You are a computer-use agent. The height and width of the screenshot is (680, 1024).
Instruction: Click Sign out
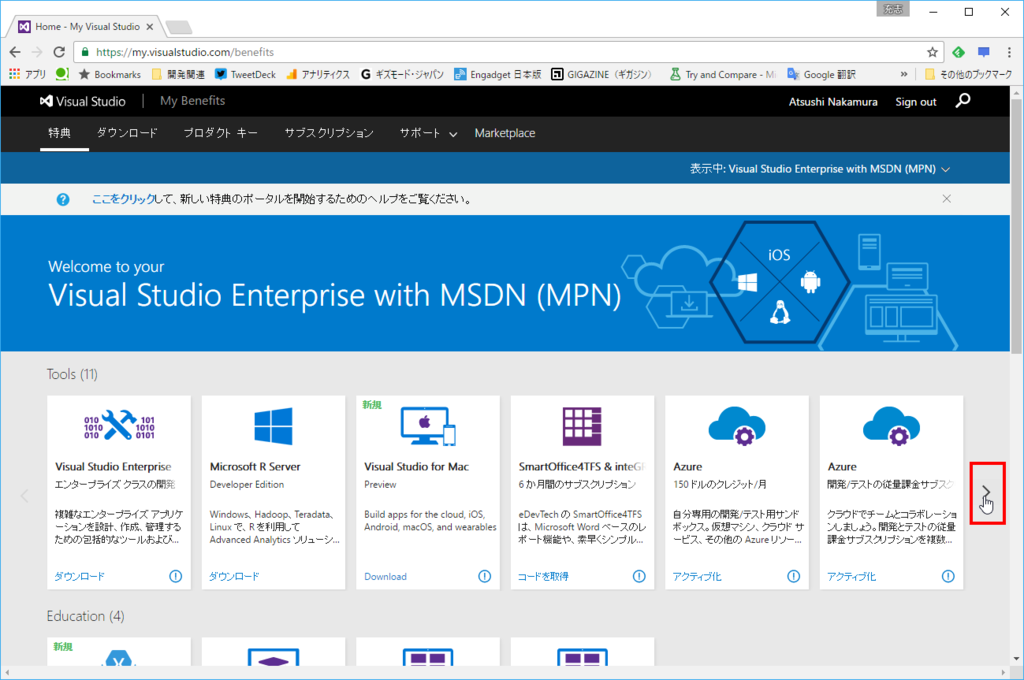[x=916, y=102]
